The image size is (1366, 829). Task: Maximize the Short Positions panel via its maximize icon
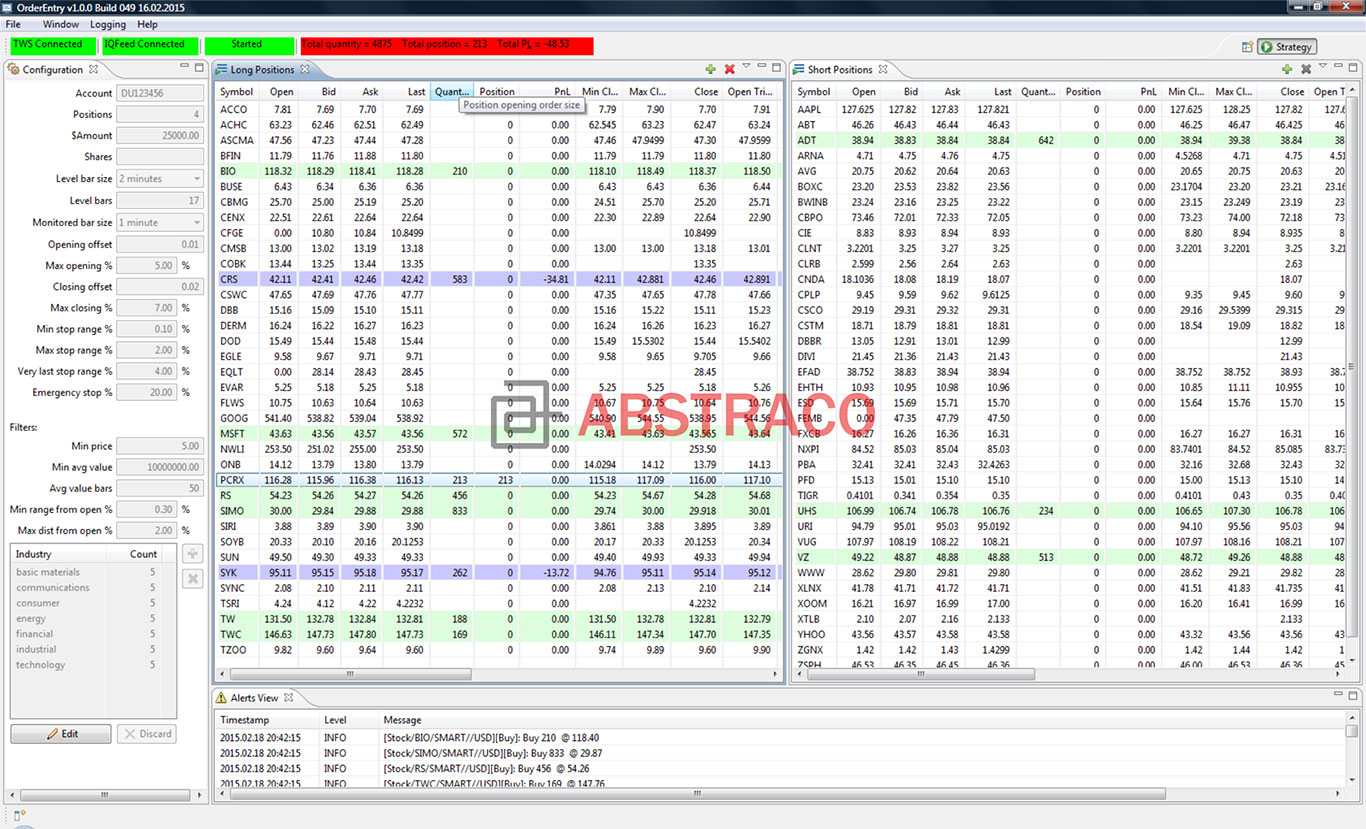[x=1352, y=69]
